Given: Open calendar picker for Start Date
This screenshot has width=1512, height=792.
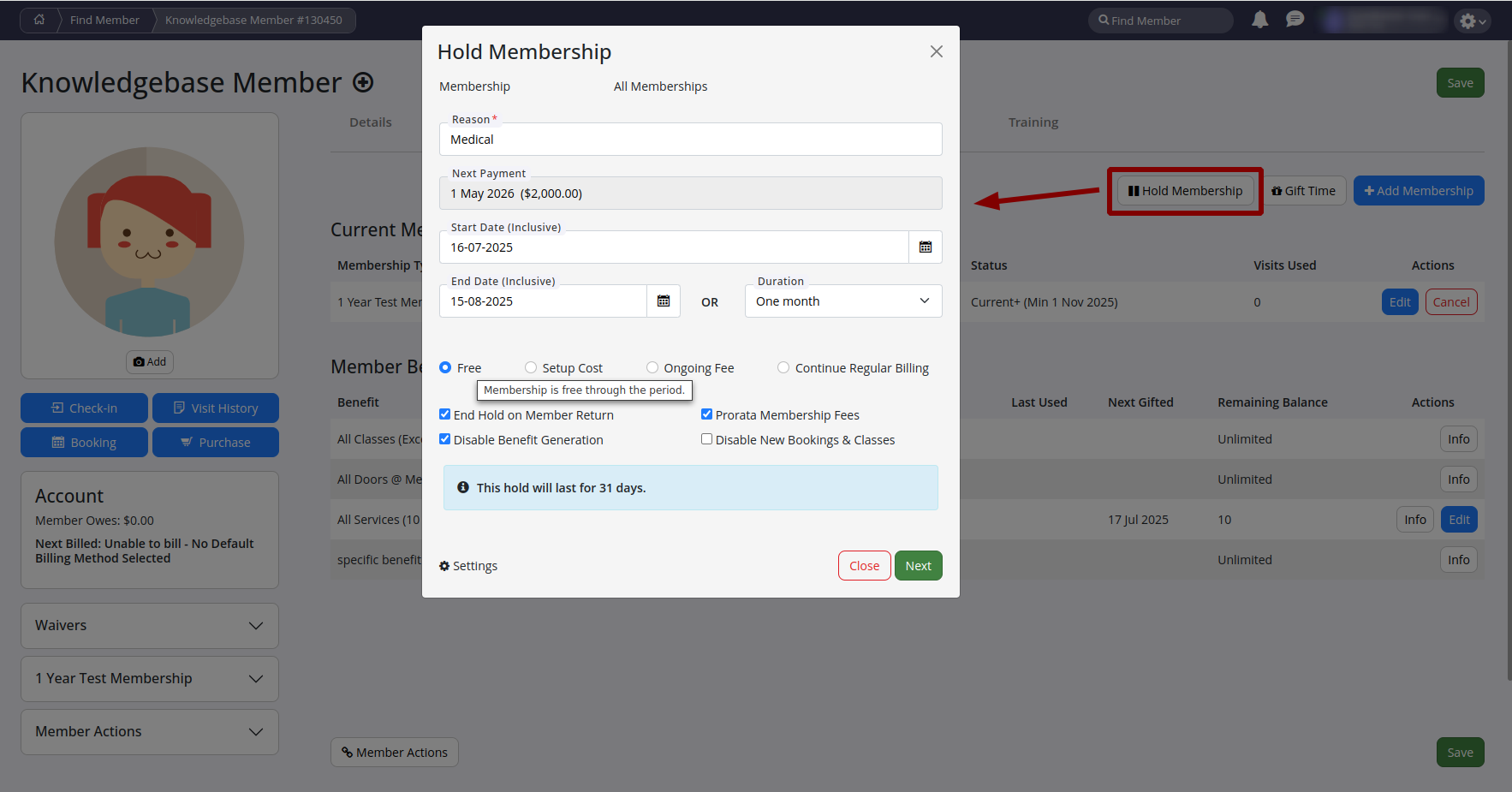Looking at the screenshot, I should tap(925, 247).
